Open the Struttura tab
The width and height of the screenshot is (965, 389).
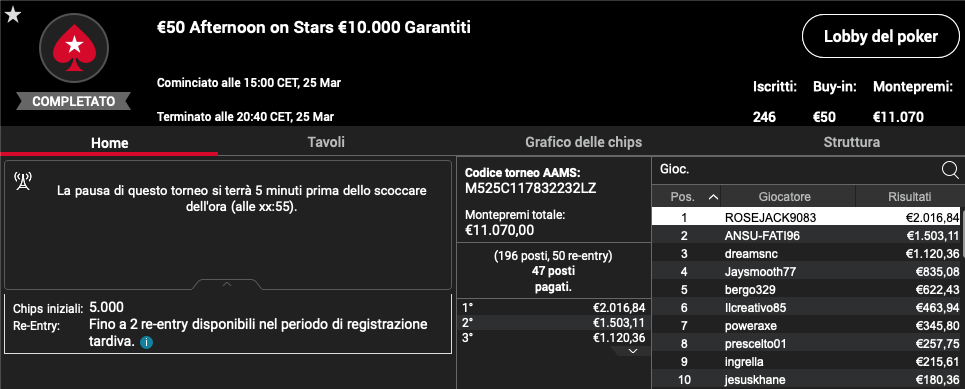[851, 142]
